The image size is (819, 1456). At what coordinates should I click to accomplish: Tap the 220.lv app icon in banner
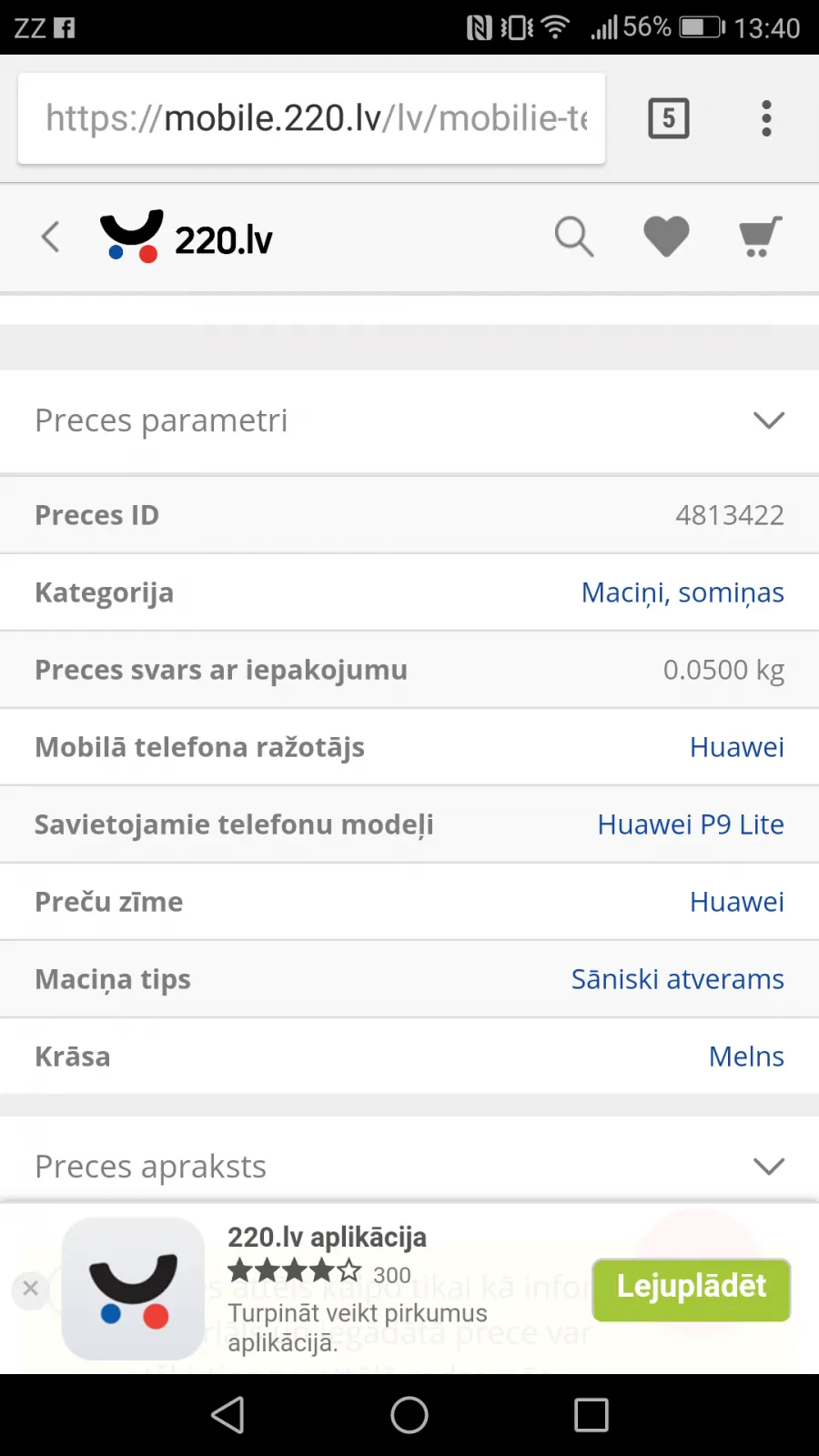[x=133, y=1289]
